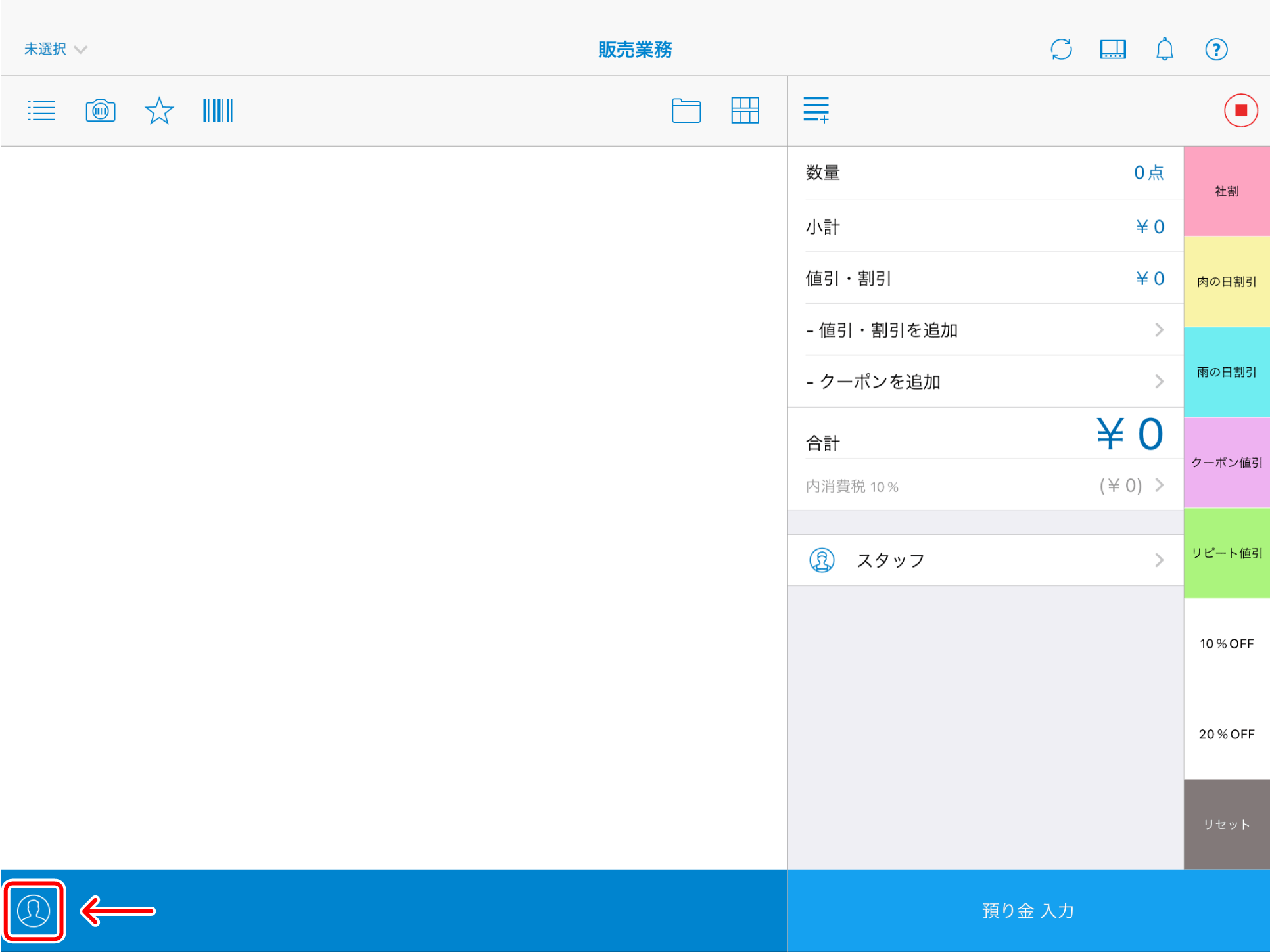Tap the camera barcode scanner icon

click(x=101, y=110)
